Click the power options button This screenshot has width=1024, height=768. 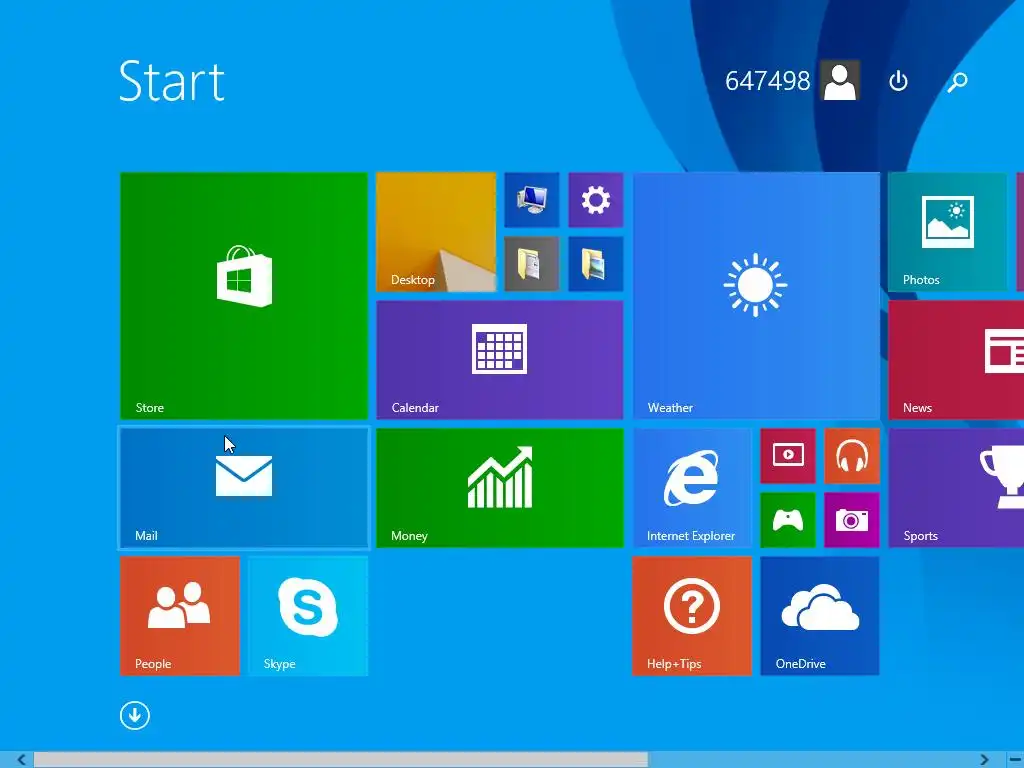[899, 81]
